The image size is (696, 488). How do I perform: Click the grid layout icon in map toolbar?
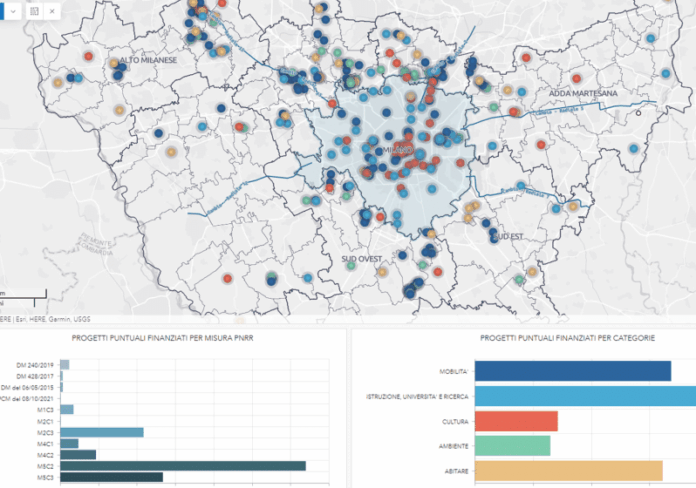[34, 10]
